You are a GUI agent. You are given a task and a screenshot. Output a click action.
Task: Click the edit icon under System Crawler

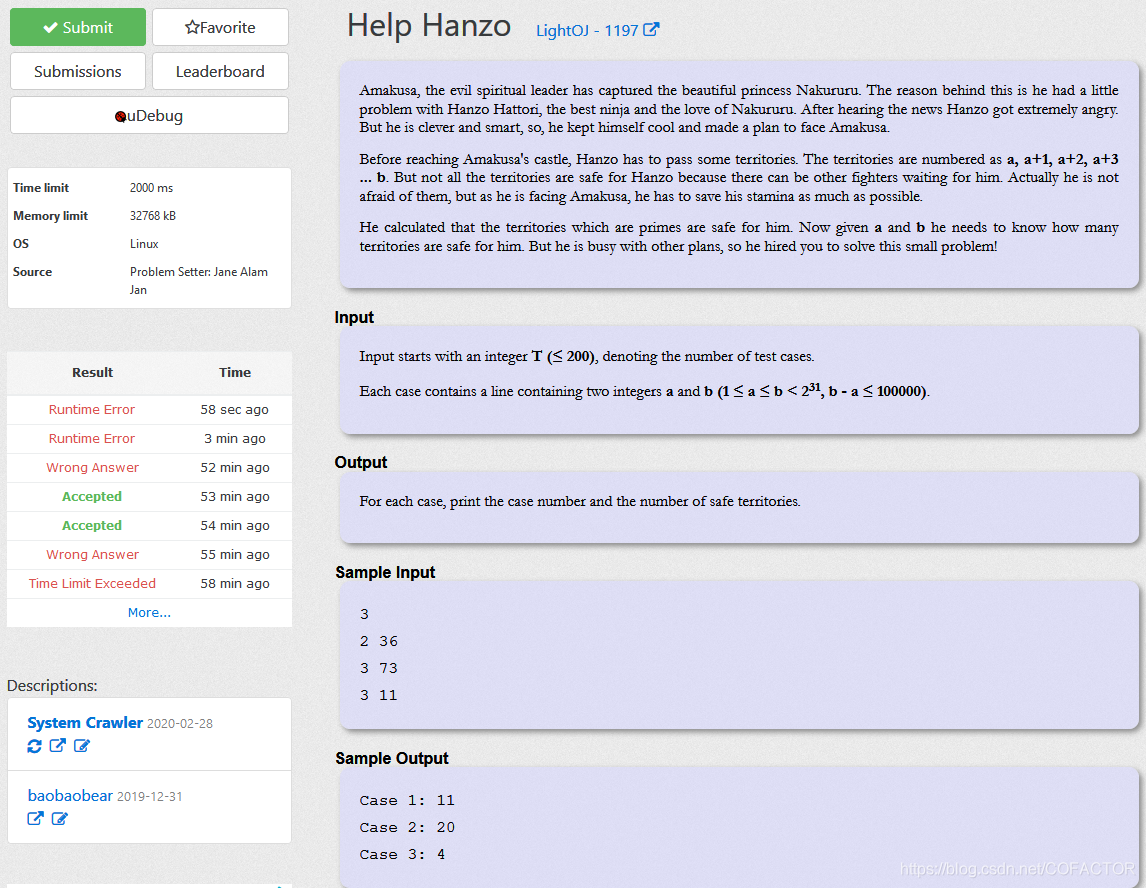pos(82,745)
